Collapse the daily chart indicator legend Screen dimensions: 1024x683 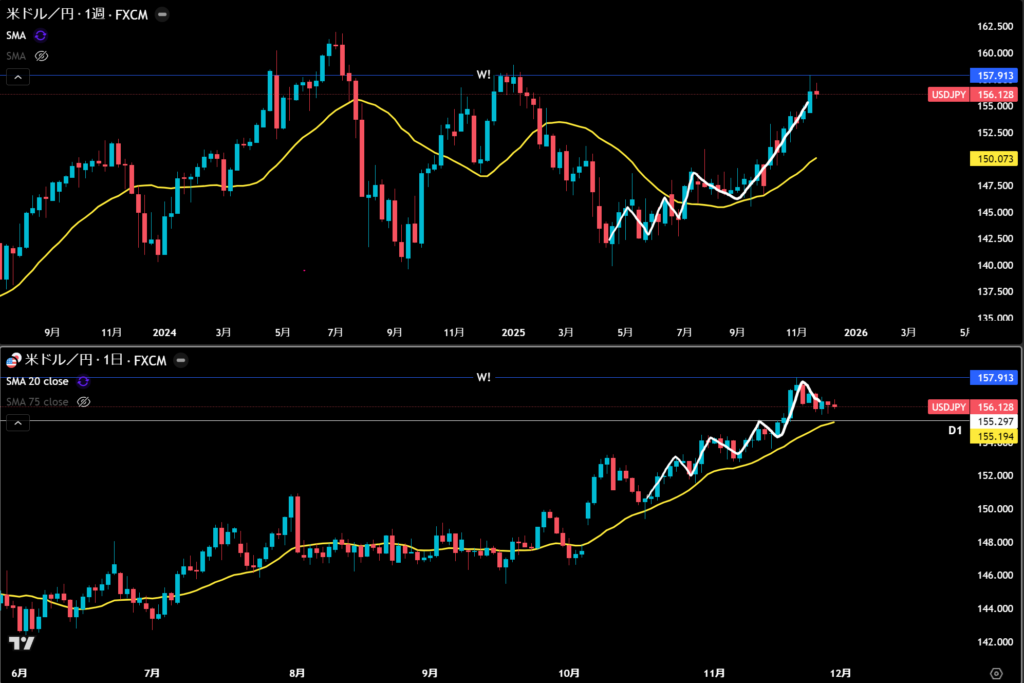tap(19, 423)
